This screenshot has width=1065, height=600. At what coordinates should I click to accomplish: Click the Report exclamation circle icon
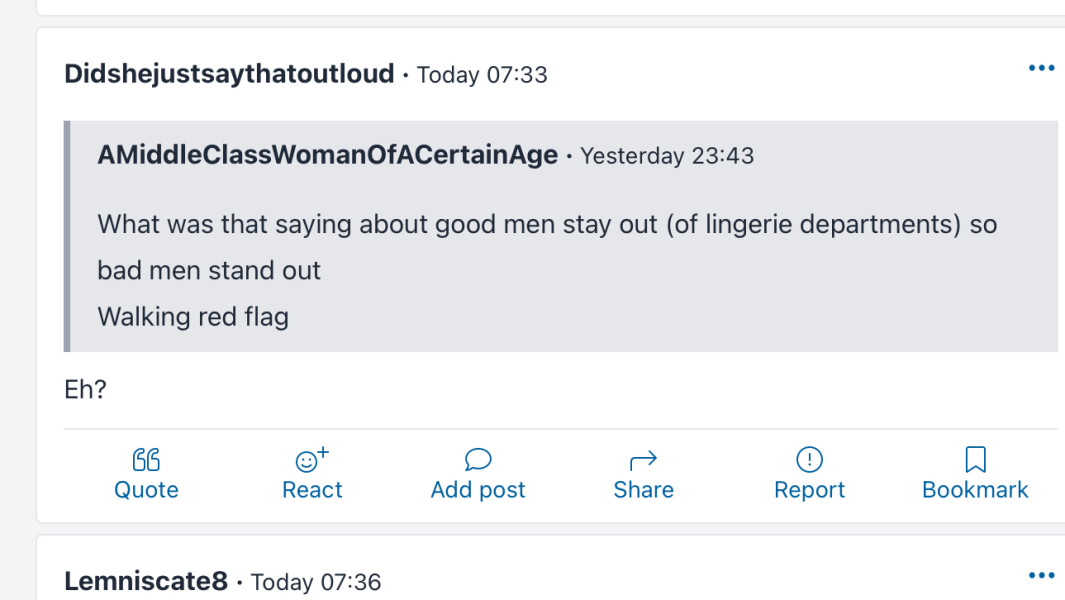809,460
